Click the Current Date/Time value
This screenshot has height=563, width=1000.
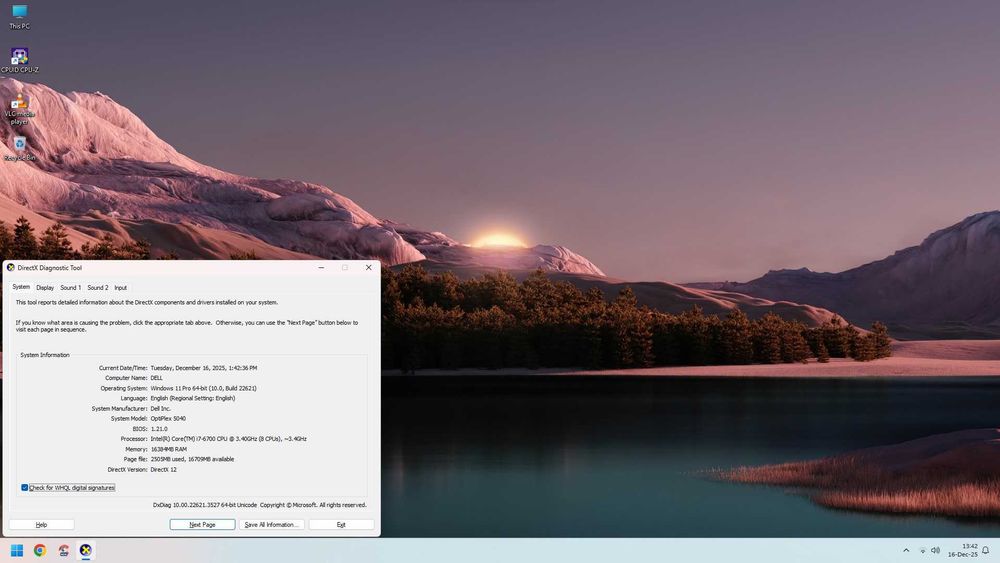click(204, 368)
